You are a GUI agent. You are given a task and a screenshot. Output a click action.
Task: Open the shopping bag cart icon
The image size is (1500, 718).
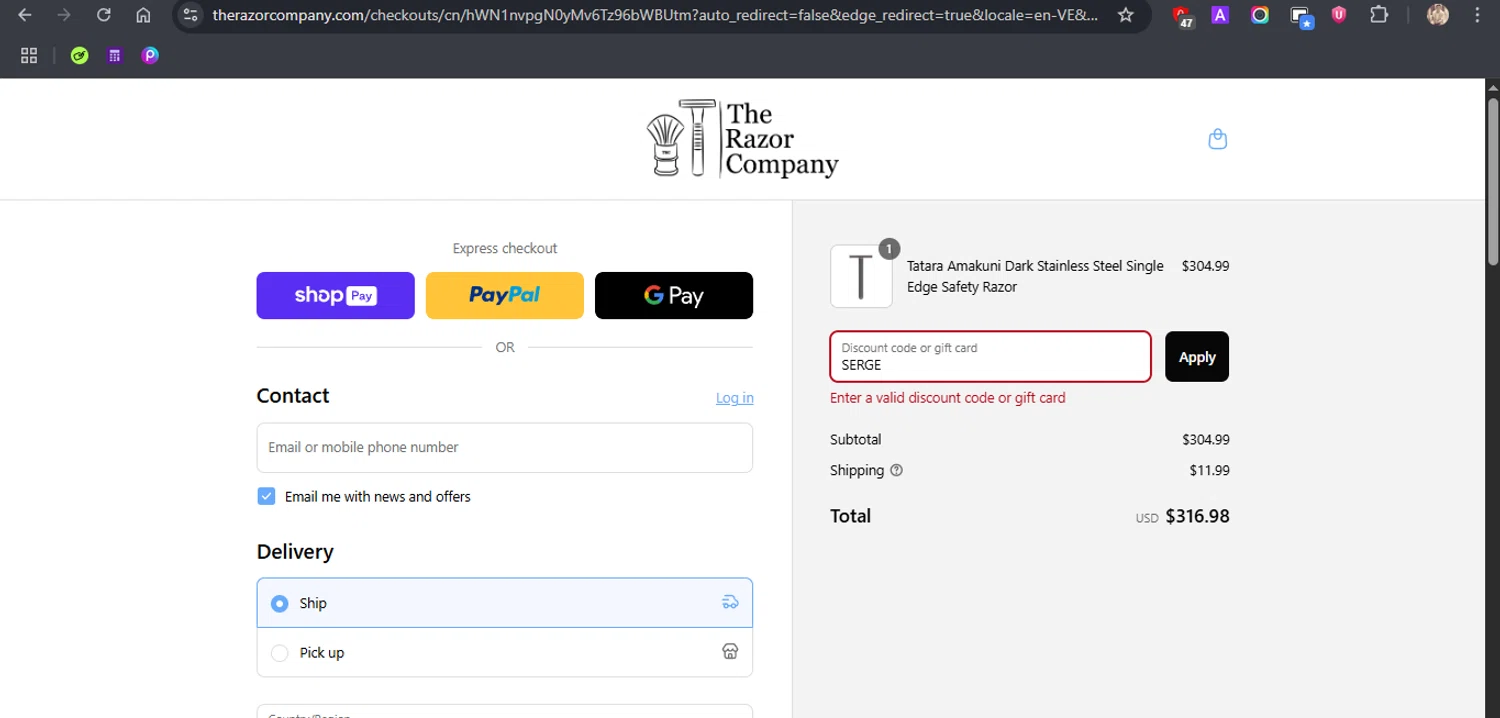click(x=1217, y=139)
